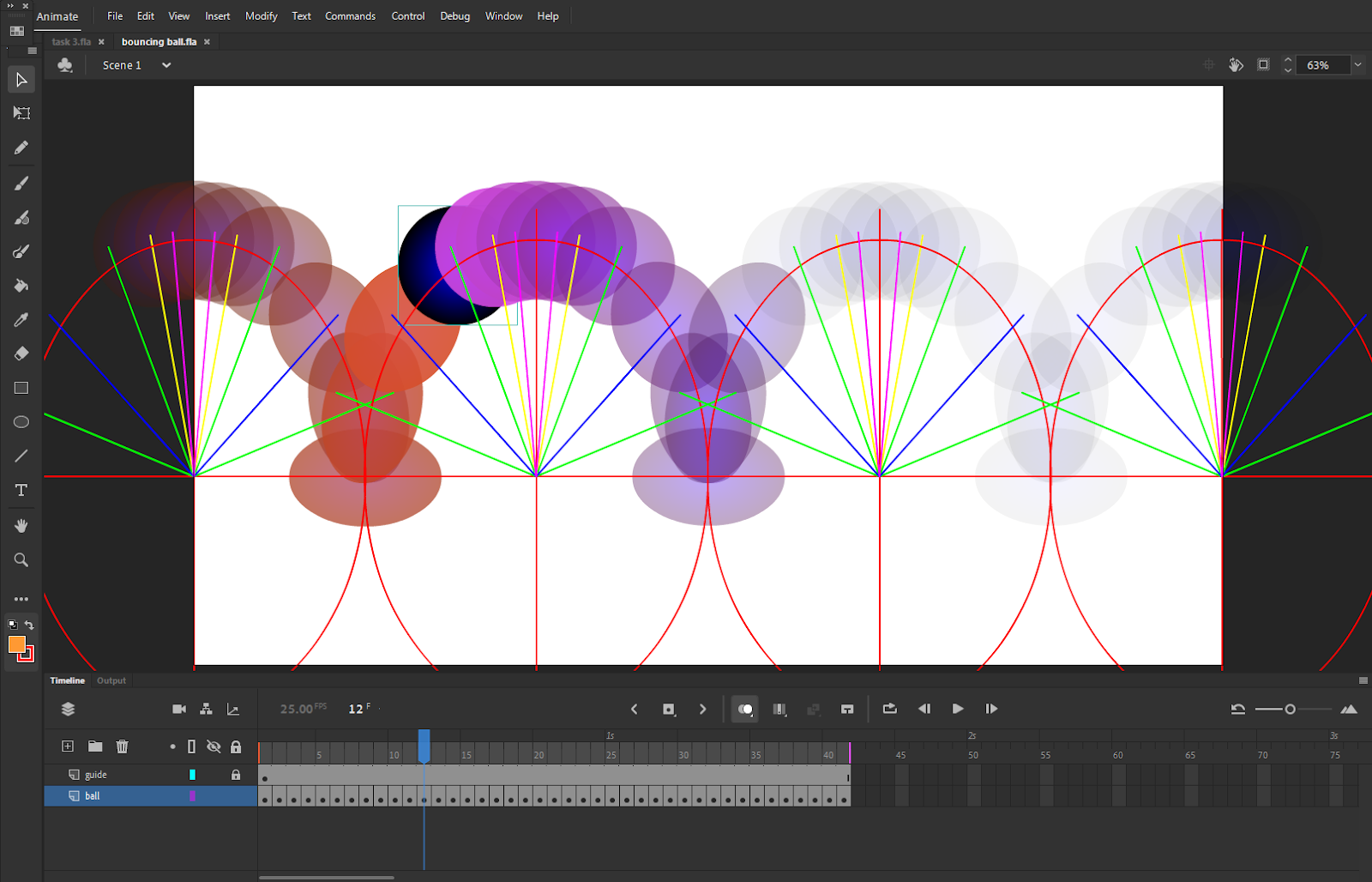Image resolution: width=1372 pixels, height=882 pixels.
Task: Toggle outline view for all layers
Action: click(191, 746)
